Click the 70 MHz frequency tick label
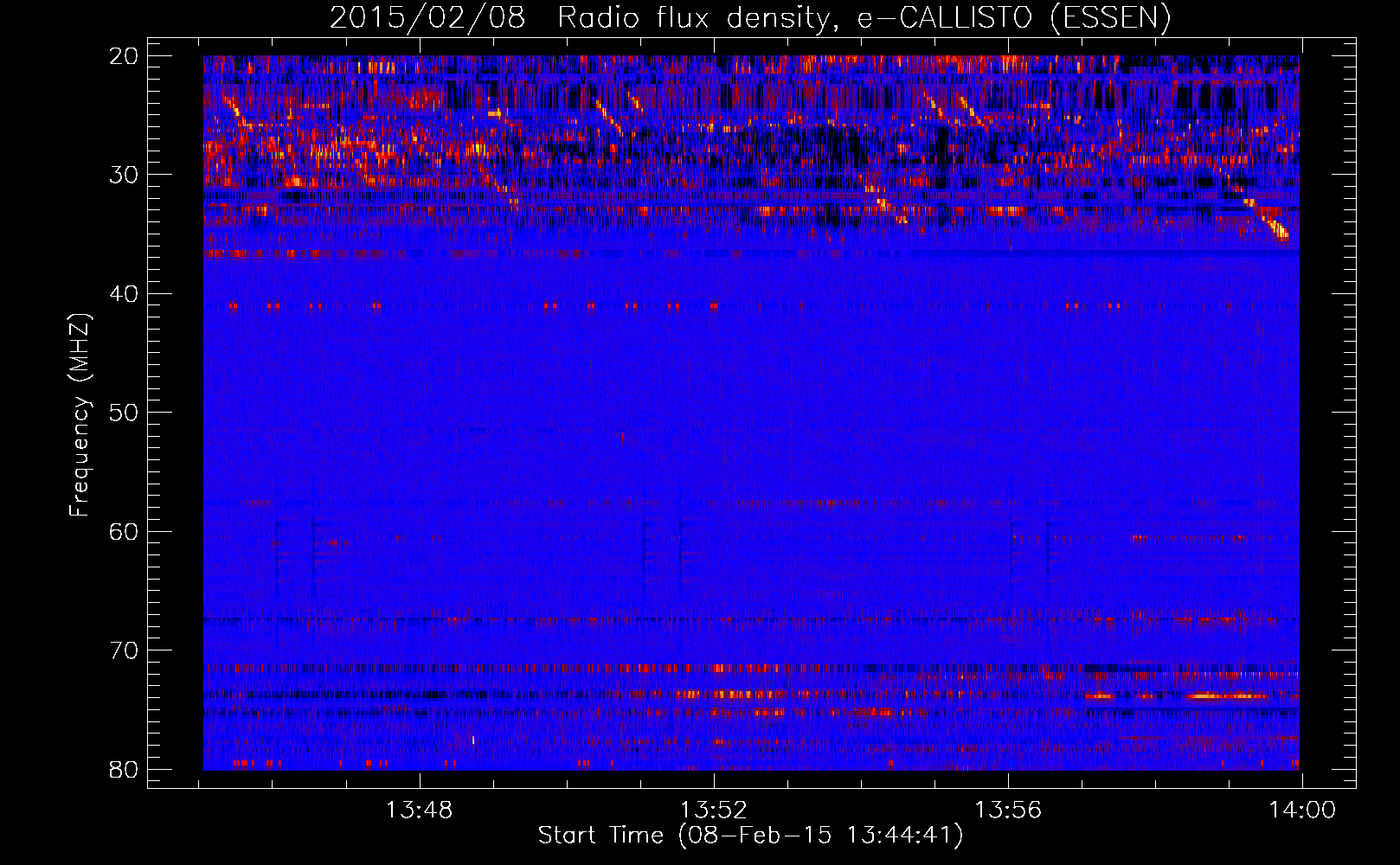This screenshot has height=865, width=1400. (124, 650)
